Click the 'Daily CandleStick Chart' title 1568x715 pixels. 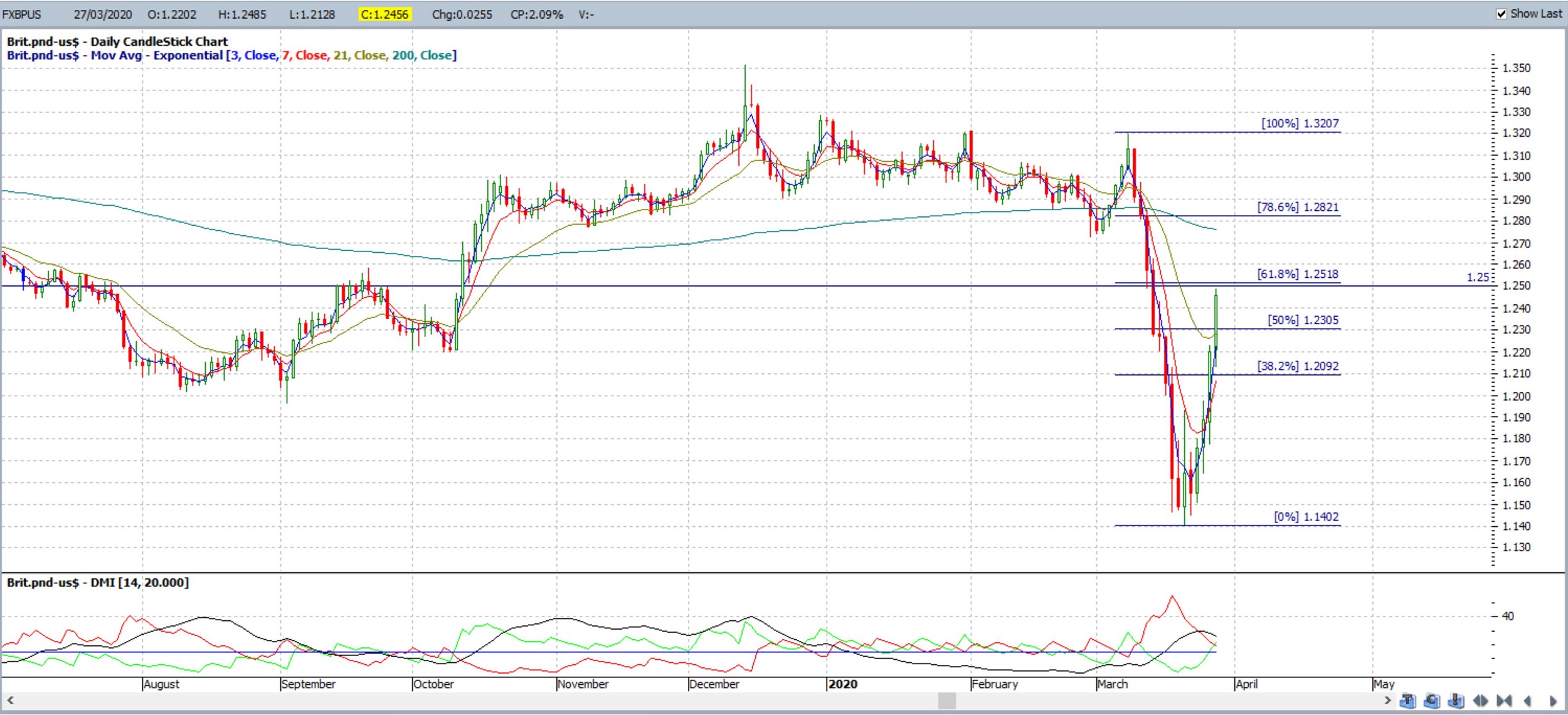point(159,42)
